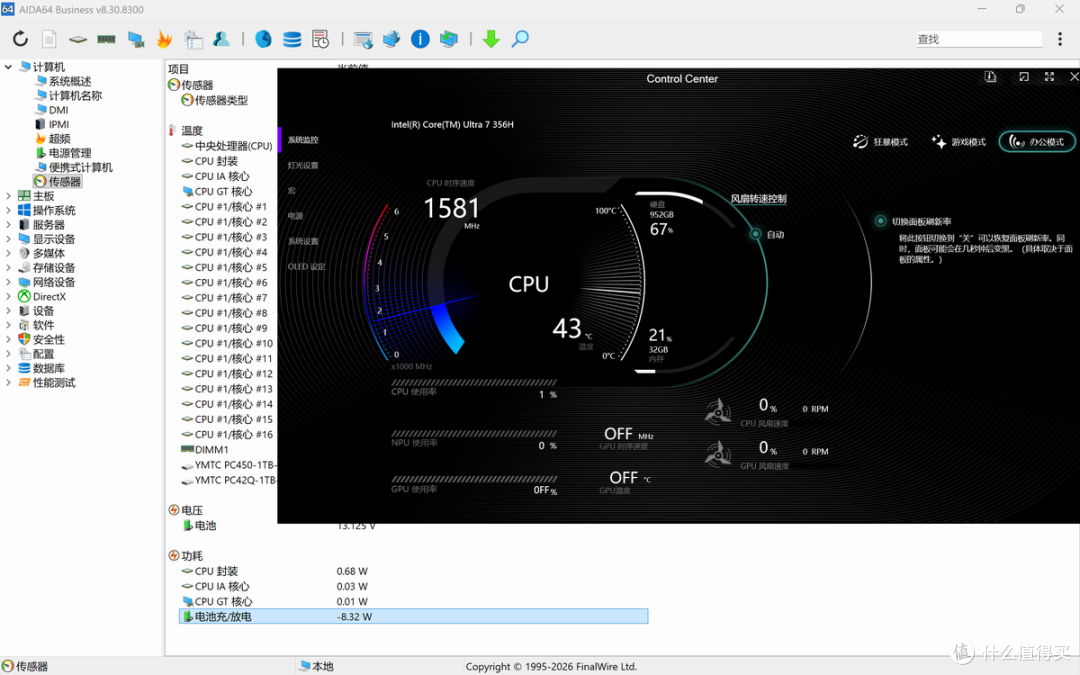Open the flame stability test icon
The image size is (1080, 675).
[x=164, y=39]
